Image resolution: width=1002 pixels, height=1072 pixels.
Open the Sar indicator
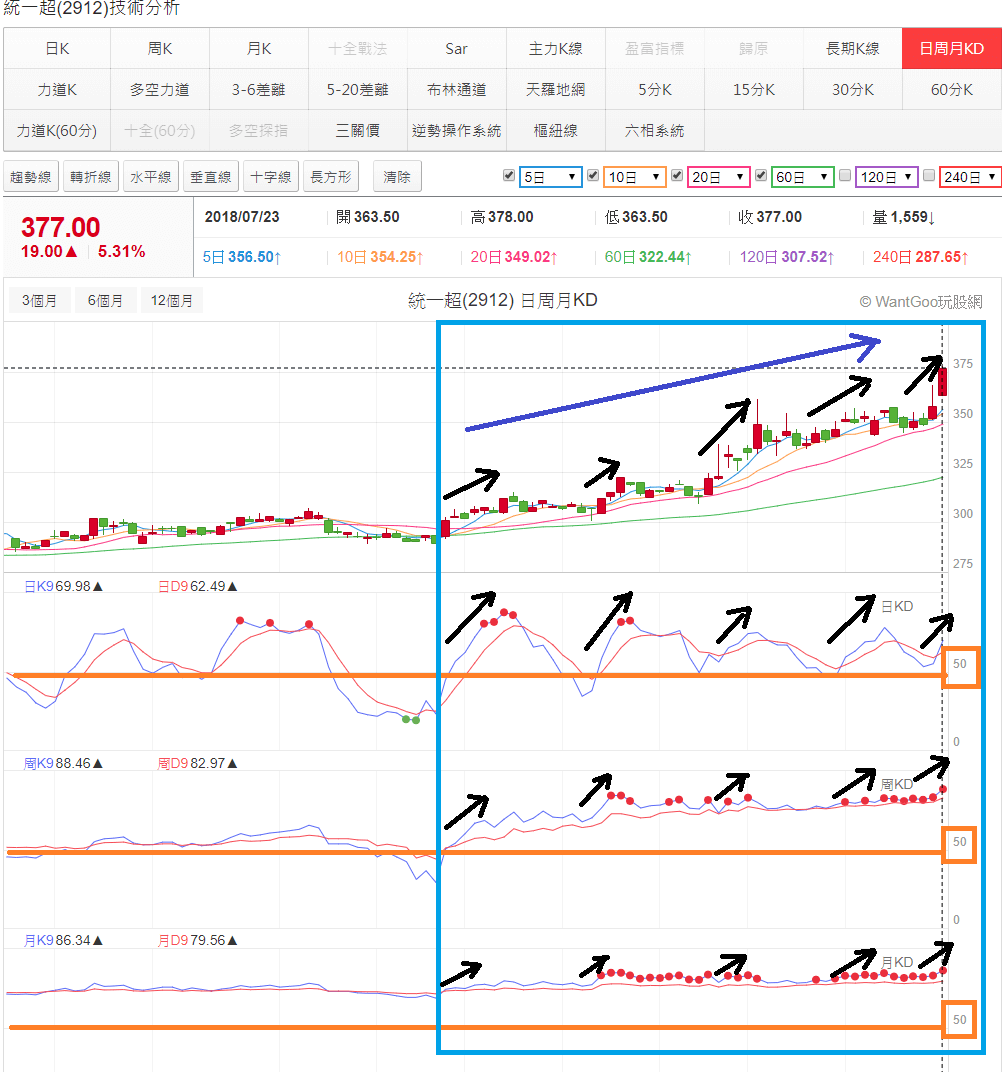pos(456,47)
